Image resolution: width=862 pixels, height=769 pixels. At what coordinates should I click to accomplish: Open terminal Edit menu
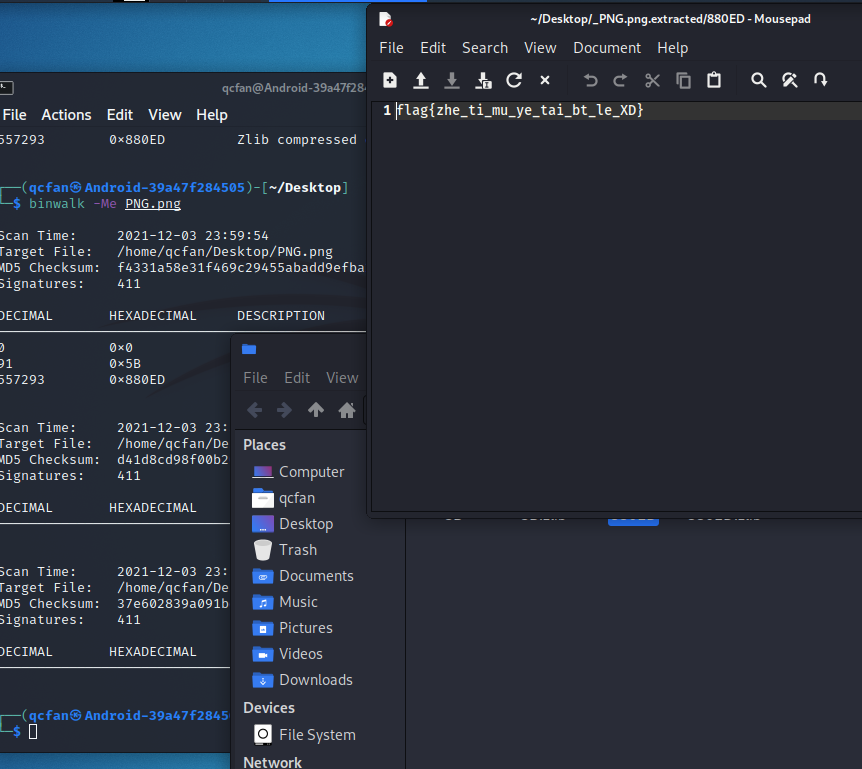click(x=120, y=115)
